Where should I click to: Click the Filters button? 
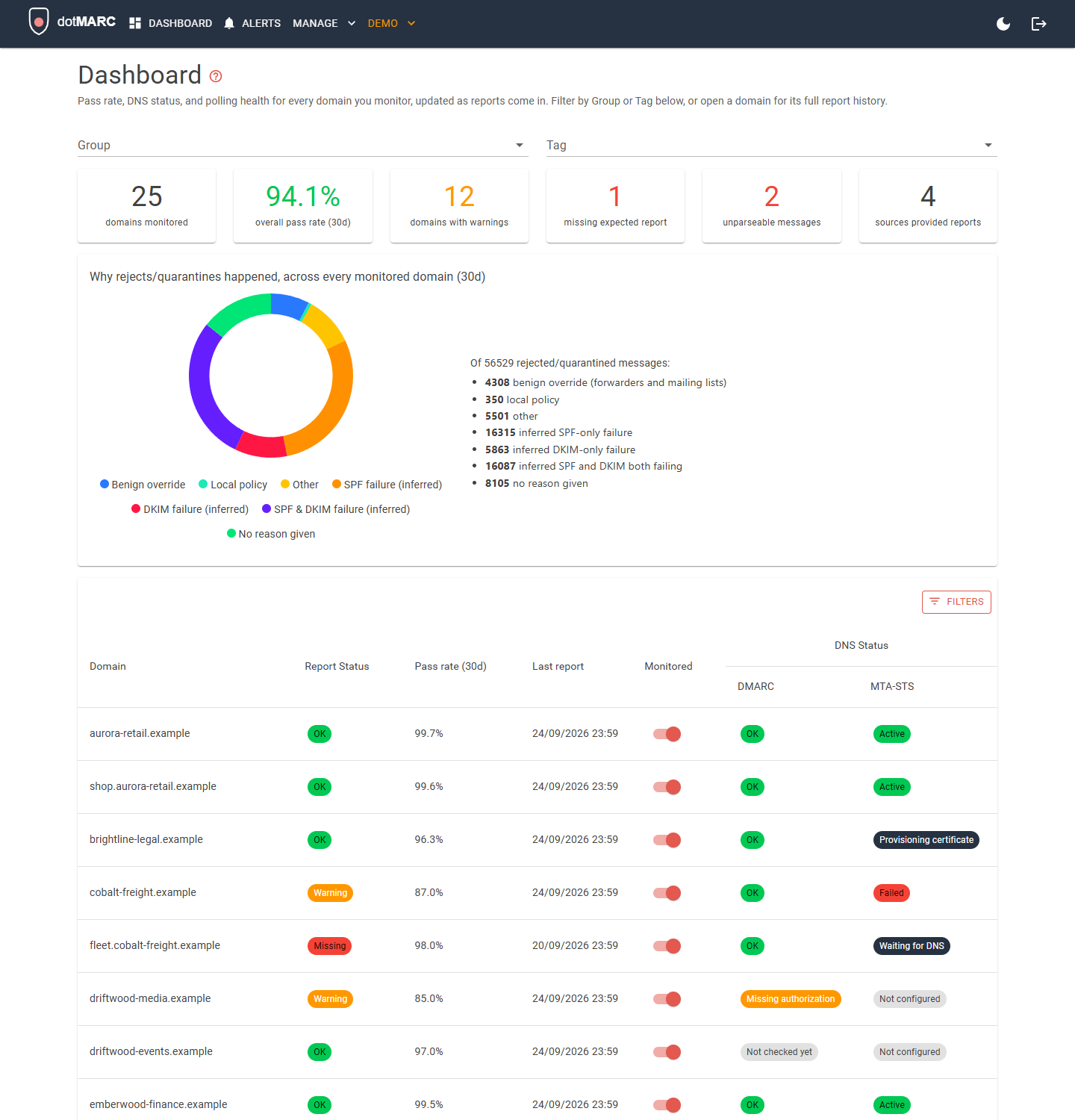tap(956, 602)
